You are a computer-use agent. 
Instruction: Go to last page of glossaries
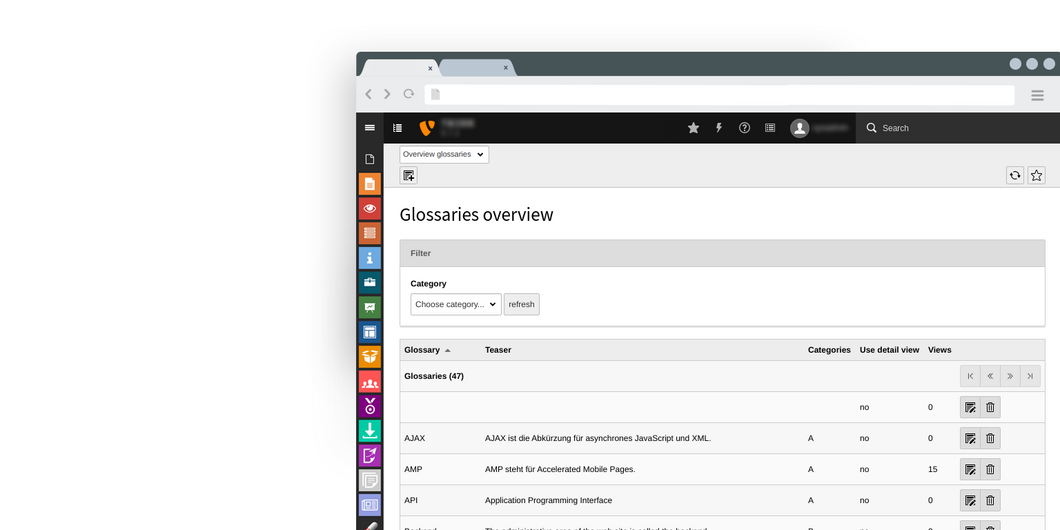1030,376
